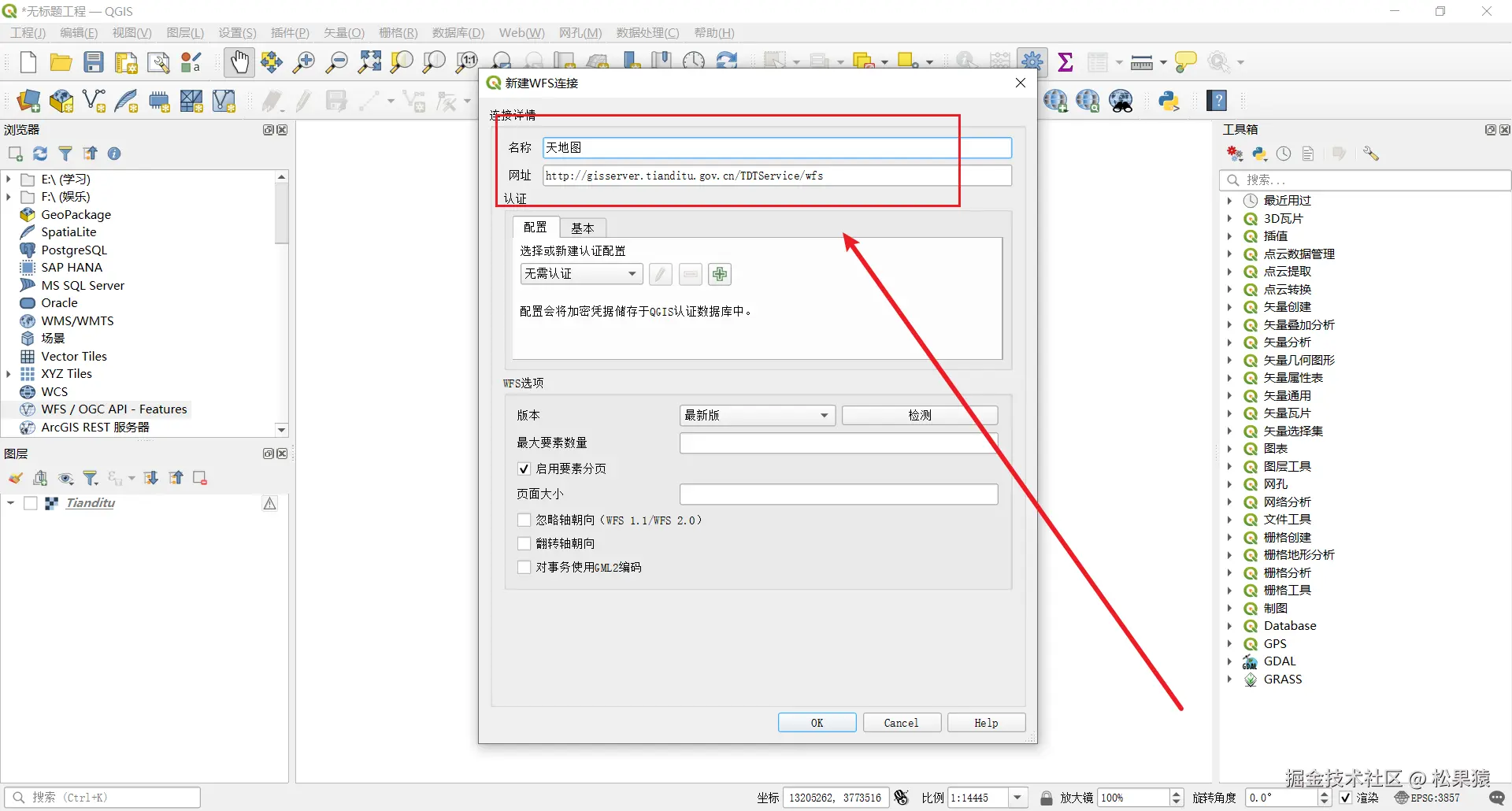Toggle Tianditu layer visibility checkbox

tap(31, 503)
